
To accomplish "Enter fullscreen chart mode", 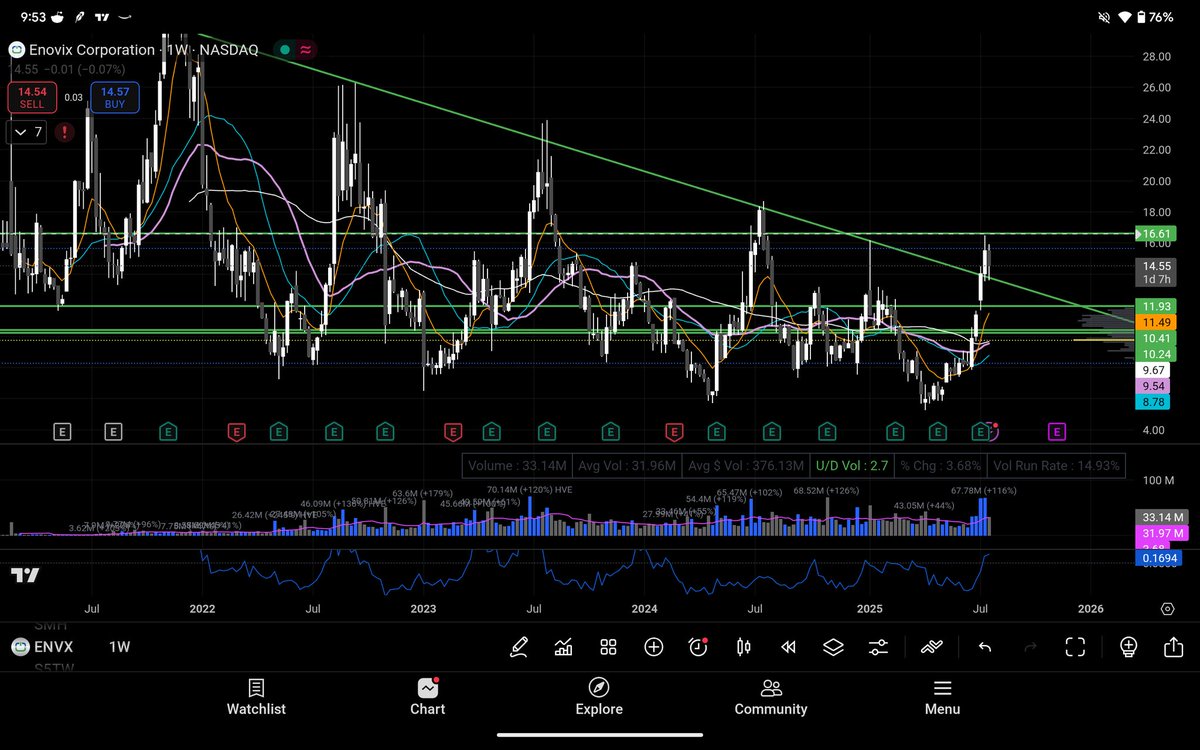I will click(1075, 647).
